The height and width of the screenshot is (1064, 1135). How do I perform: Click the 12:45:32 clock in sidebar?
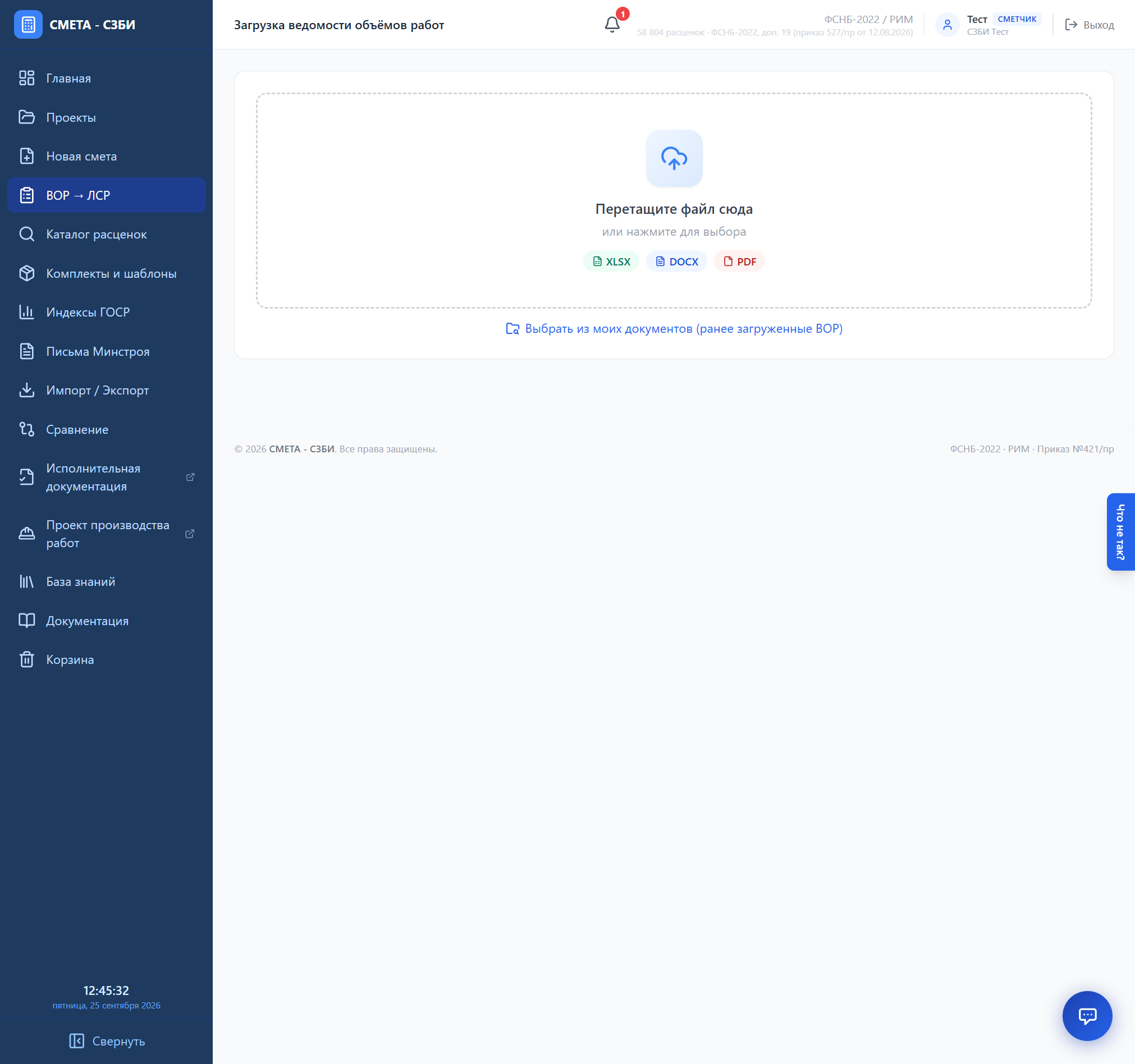tap(106, 990)
